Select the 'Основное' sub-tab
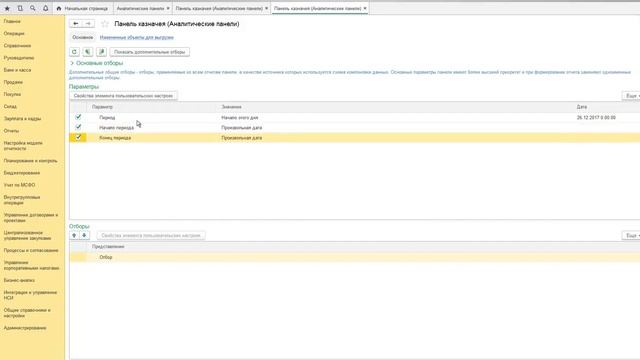The image size is (640, 360). 83,37
